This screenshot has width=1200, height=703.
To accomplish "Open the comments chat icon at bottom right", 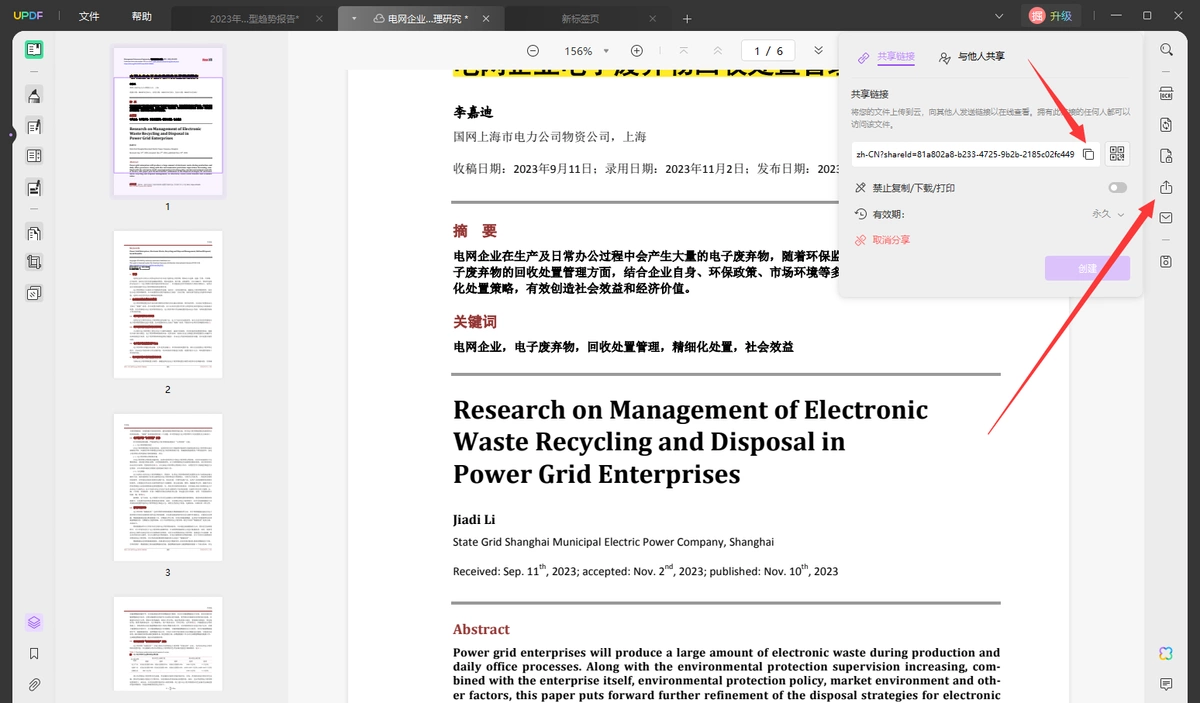I will point(1166,684).
